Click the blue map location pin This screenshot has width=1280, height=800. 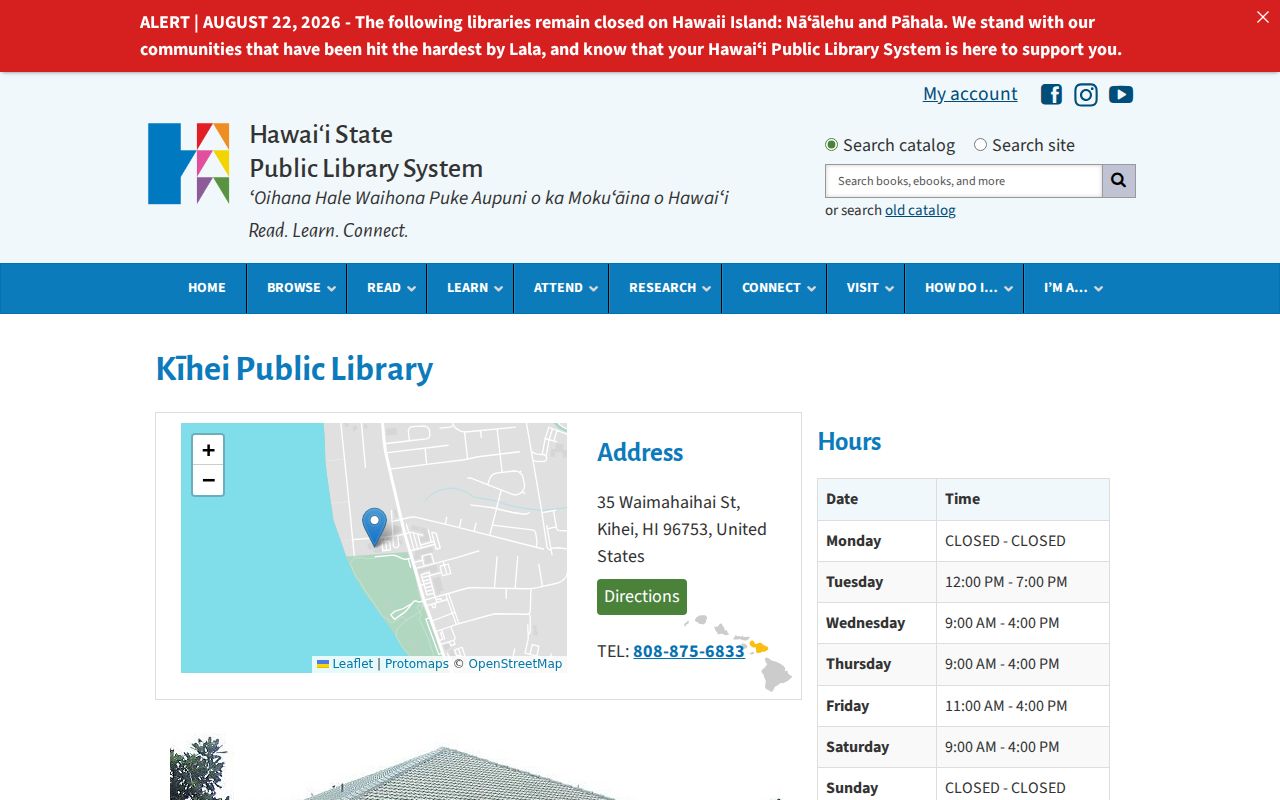pyautogui.click(x=374, y=527)
